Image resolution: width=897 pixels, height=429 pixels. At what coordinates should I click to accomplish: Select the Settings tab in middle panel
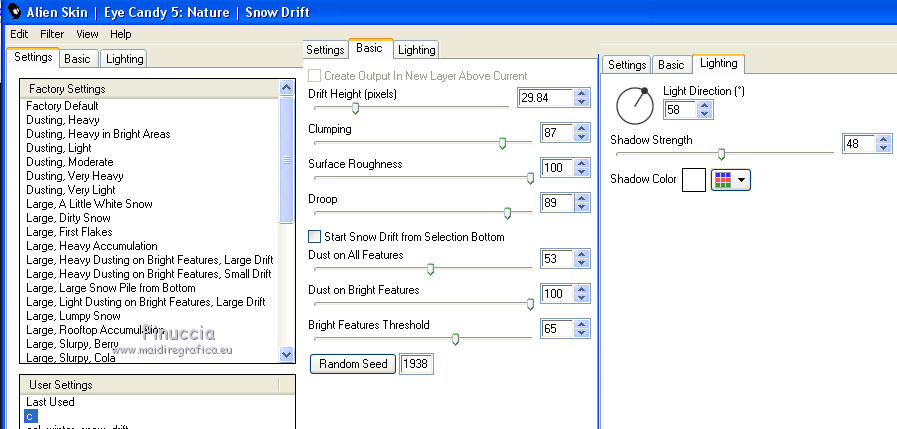pyautogui.click(x=325, y=50)
